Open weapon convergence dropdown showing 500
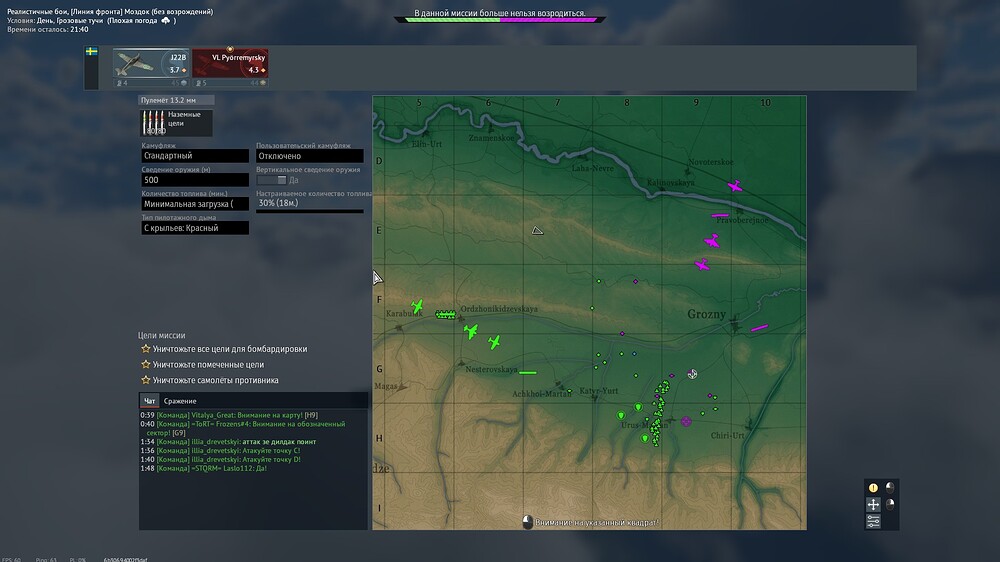 tap(195, 180)
